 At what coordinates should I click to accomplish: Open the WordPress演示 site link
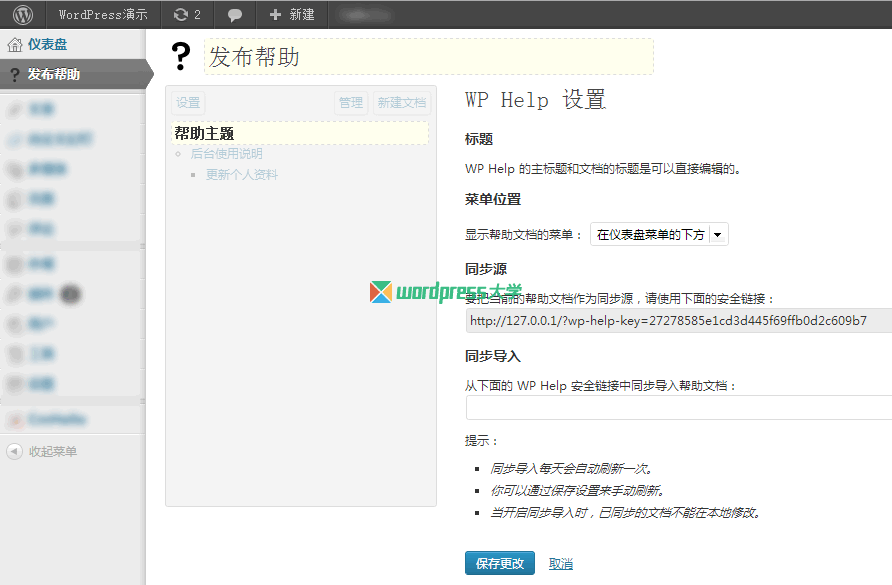pos(103,15)
